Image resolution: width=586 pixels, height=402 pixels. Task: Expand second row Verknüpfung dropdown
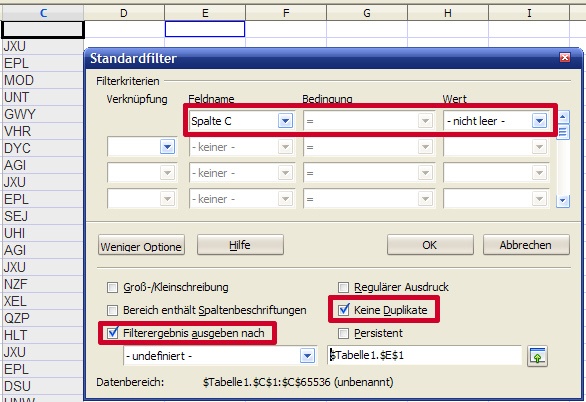click(167, 147)
